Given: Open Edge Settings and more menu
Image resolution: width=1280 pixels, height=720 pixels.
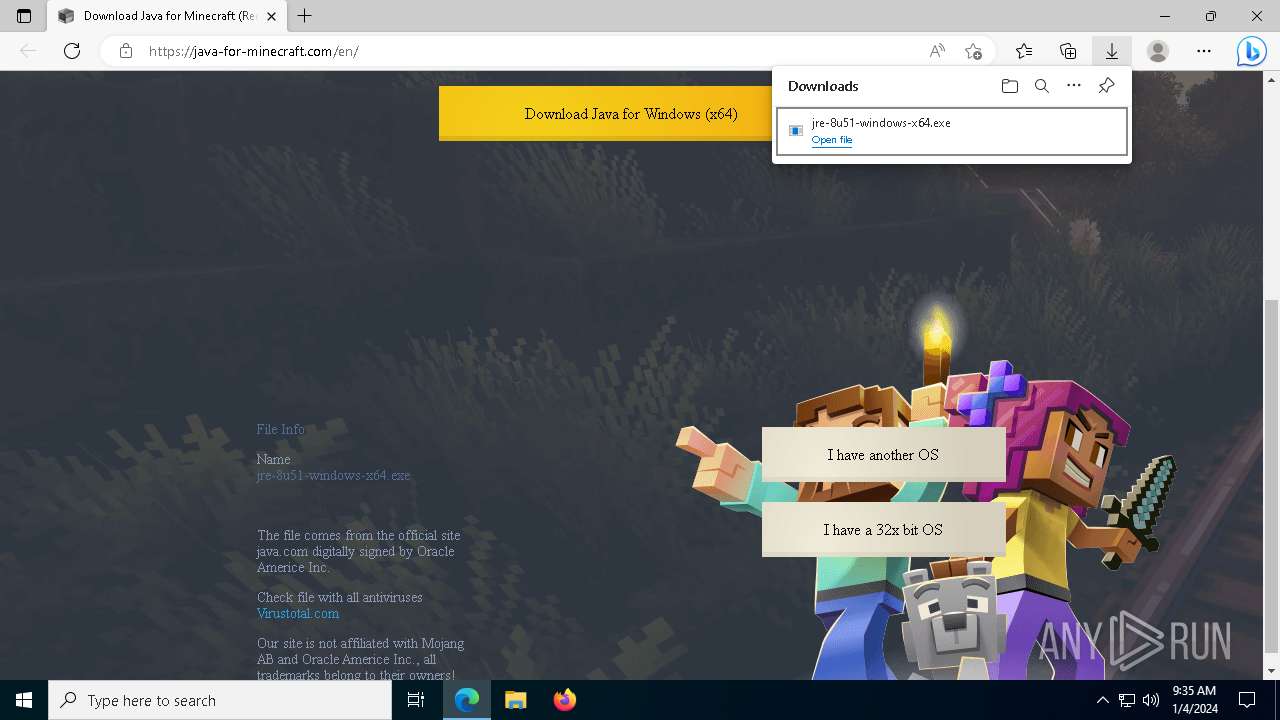Looking at the screenshot, I should 1204,51.
